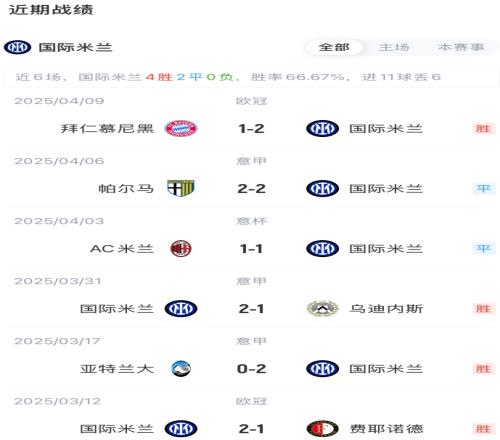
Task: Open the 1-2 score against Bayern Munich
Action: pyautogui.click(x=251, y=129)
